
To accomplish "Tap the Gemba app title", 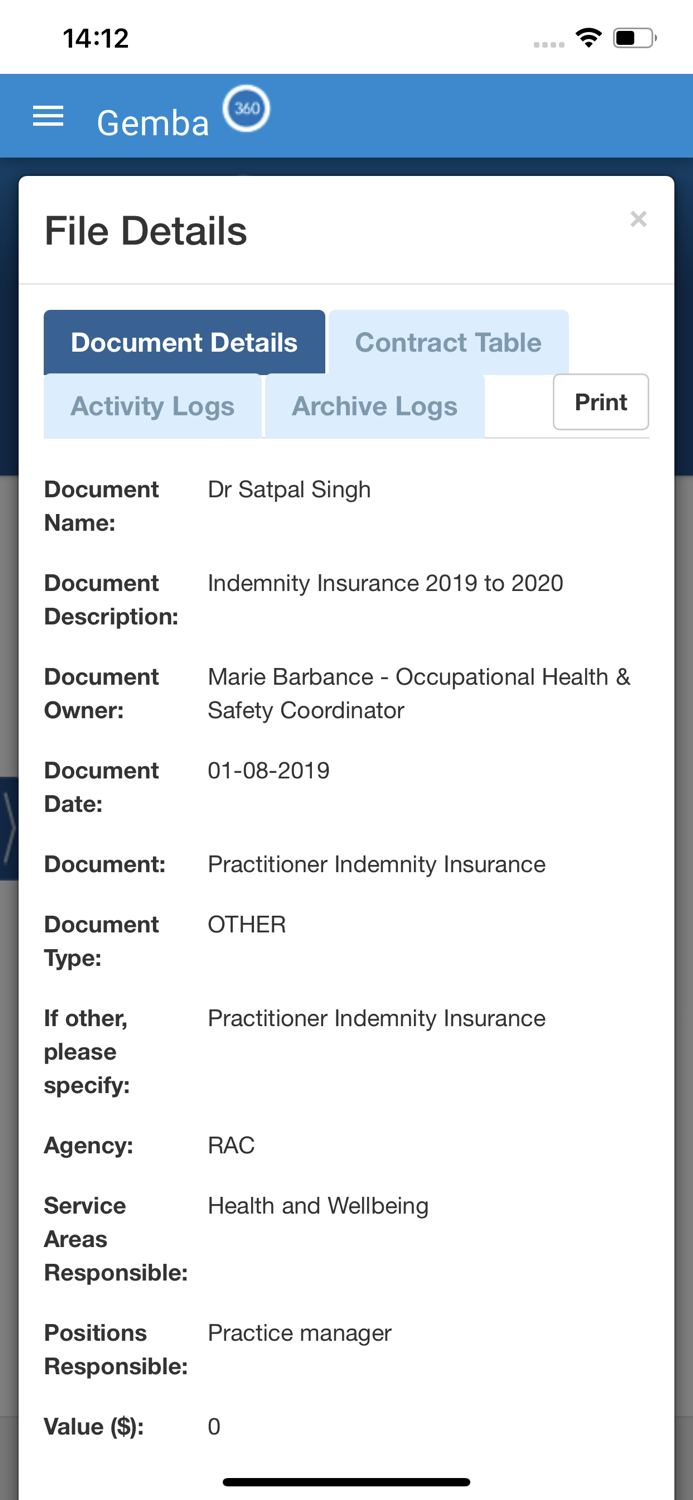I will click(153, 123).
